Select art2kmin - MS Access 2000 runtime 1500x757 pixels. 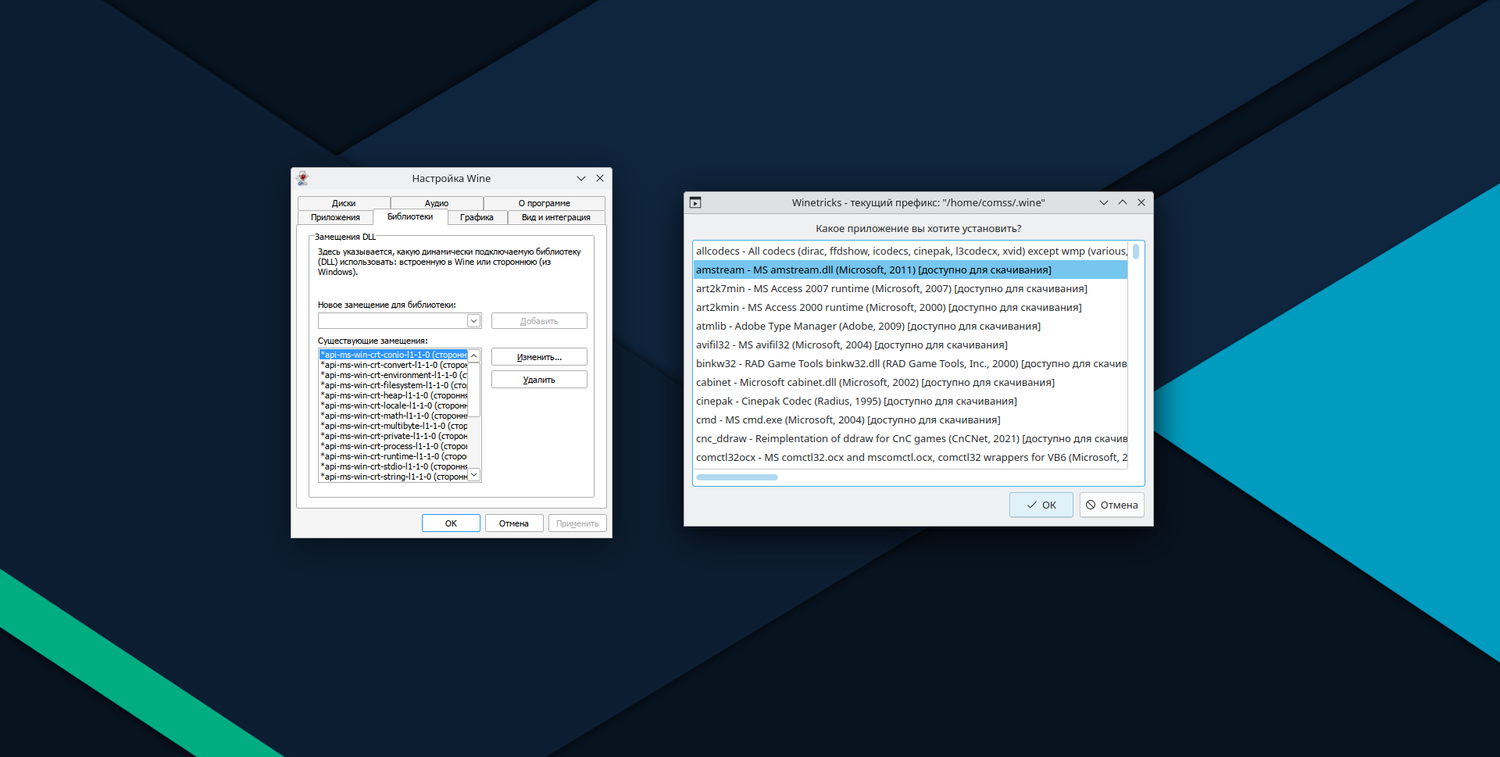click(911, 307)
